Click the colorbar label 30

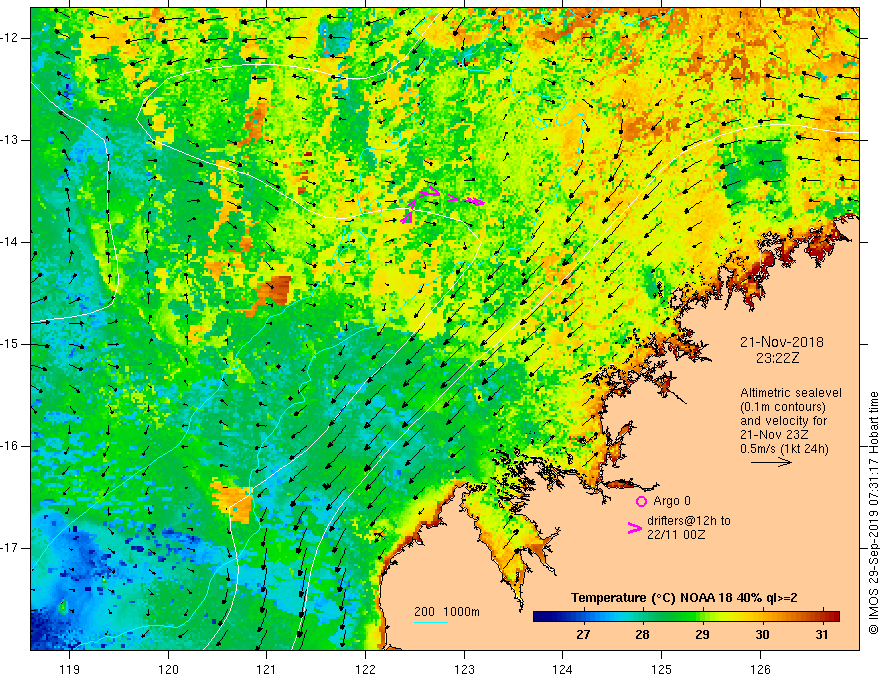(762, 635)
